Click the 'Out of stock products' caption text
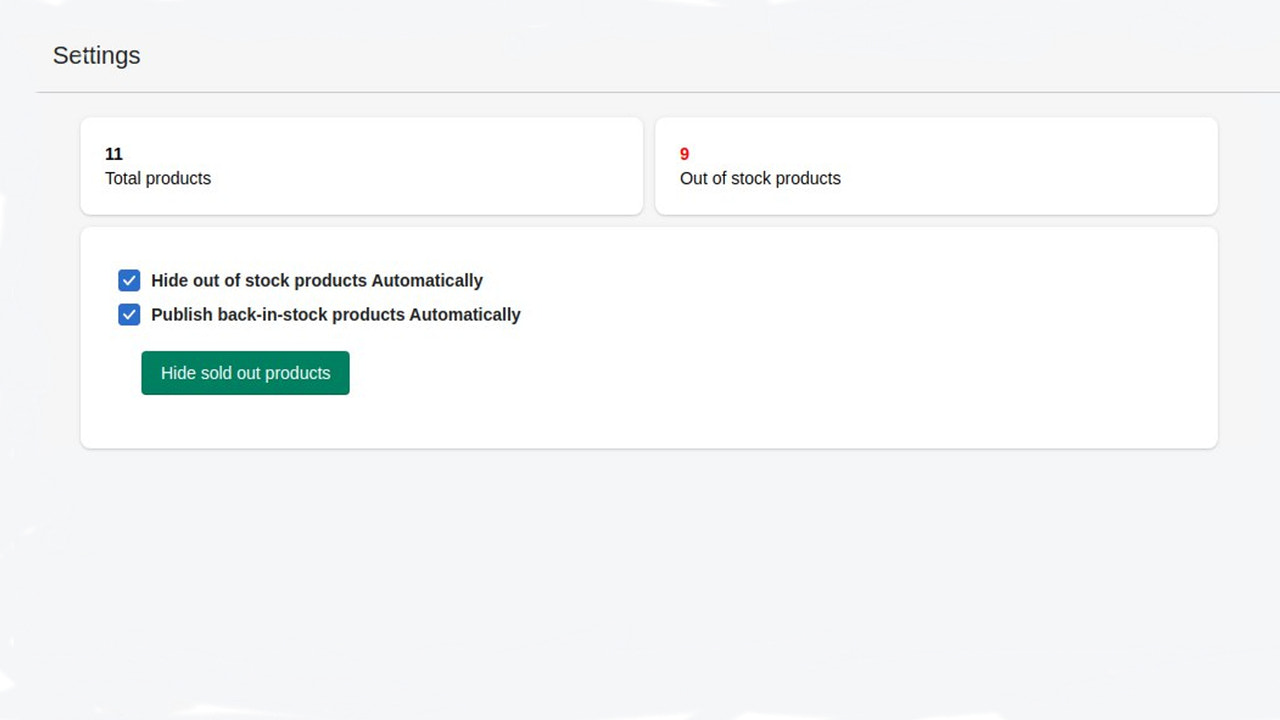Screen dimensions: 1280x720 (x=760, y=178)
